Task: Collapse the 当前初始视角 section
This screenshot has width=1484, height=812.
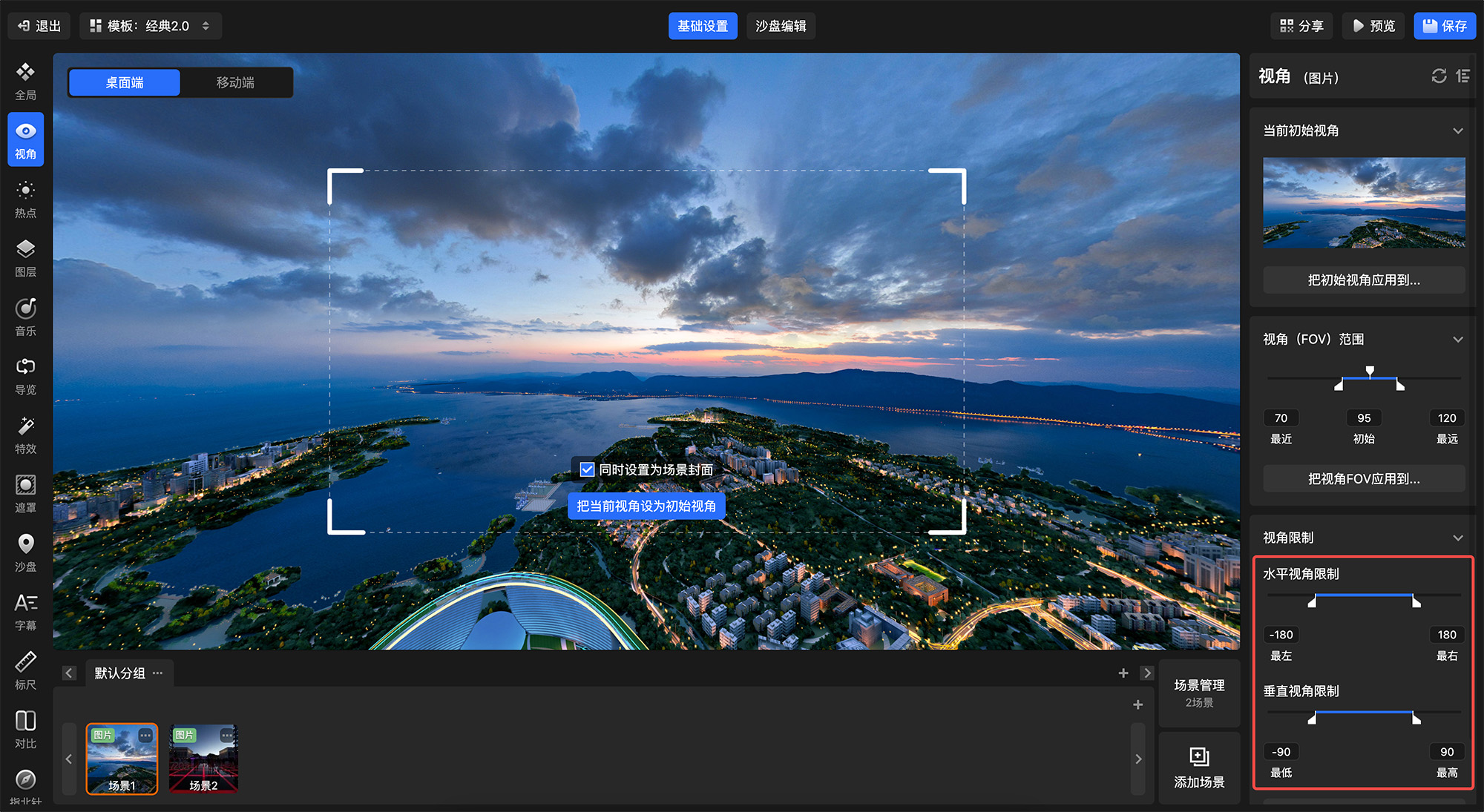Action: click(1457, 131)
